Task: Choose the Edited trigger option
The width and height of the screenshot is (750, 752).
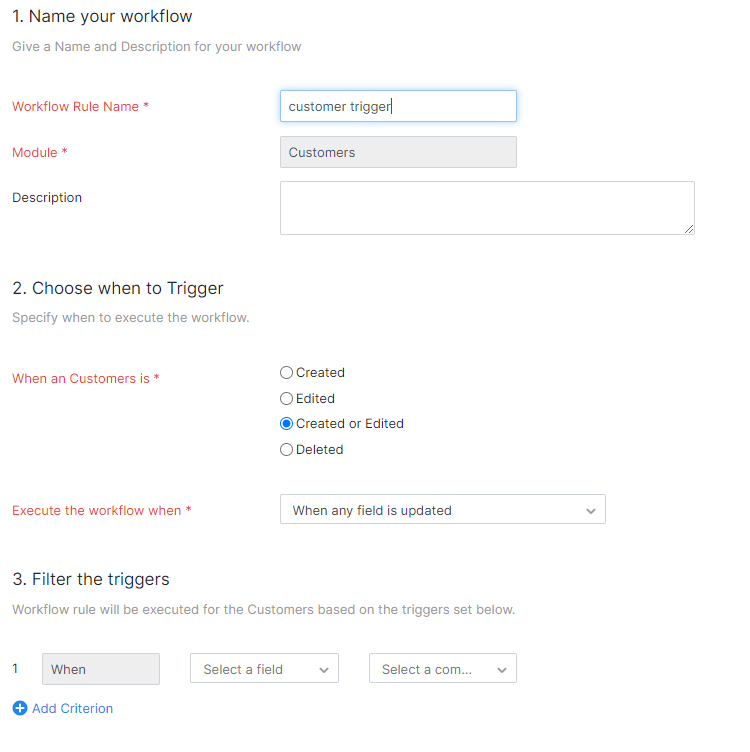Action: pyautogui.click(x=287, y=399)
